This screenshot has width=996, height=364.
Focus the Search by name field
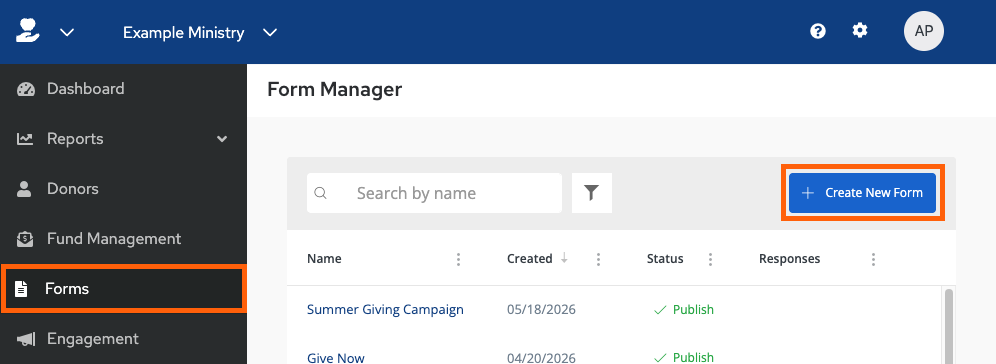pyautogui.click(x=434, y=193)
